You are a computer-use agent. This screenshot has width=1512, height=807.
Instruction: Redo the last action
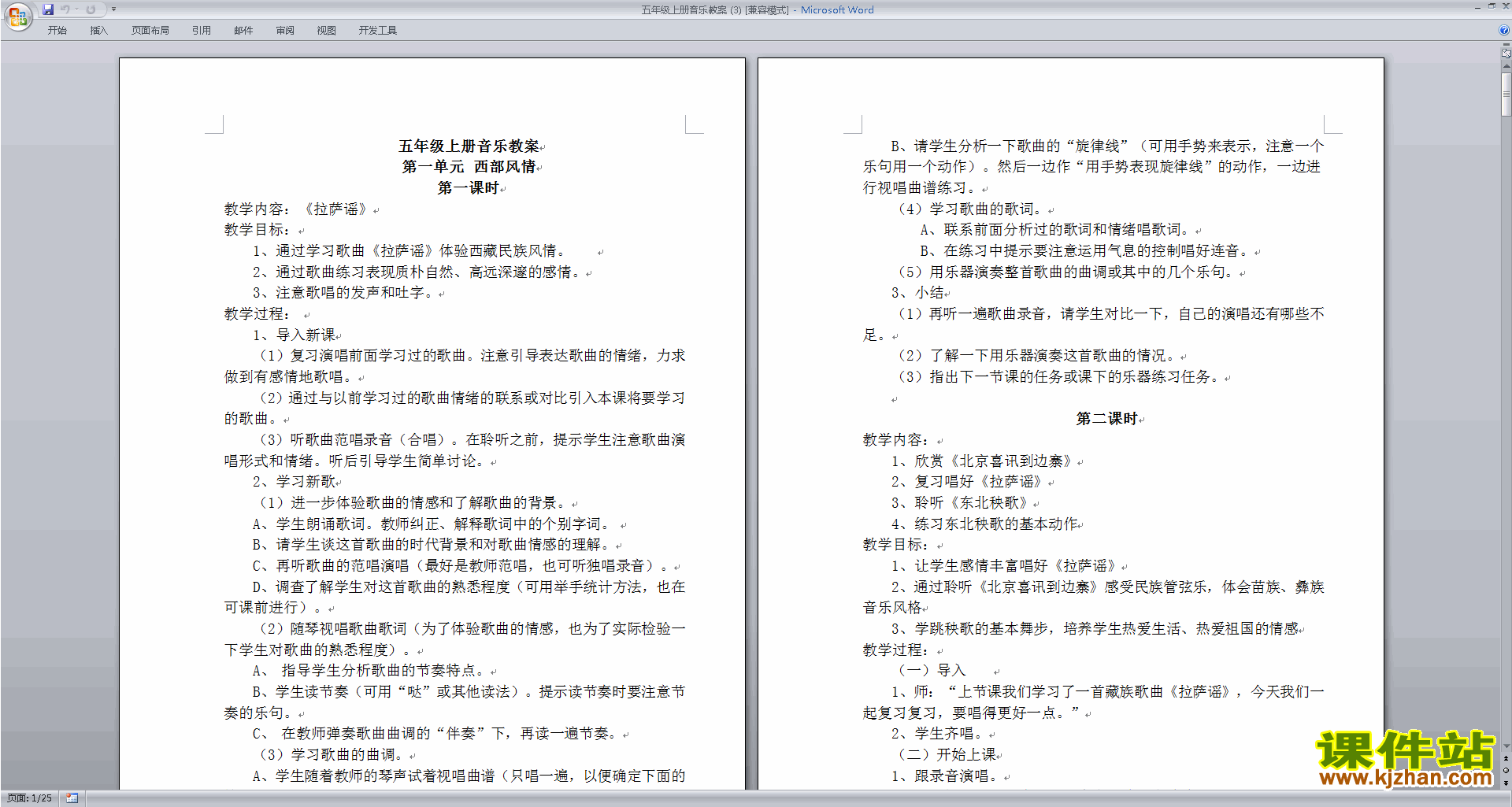pyautogui.click(x=91, y=9)
